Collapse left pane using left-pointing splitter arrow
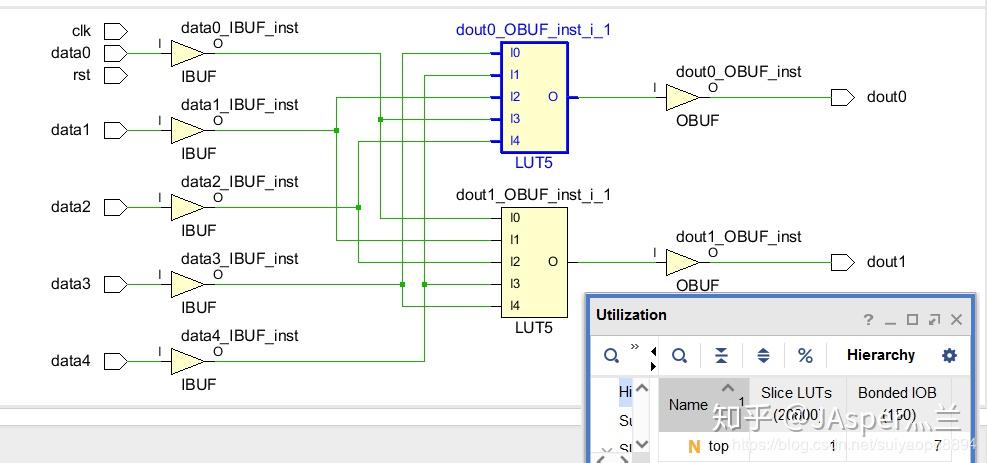The image size is (987, 463). (x=653, y=351)
